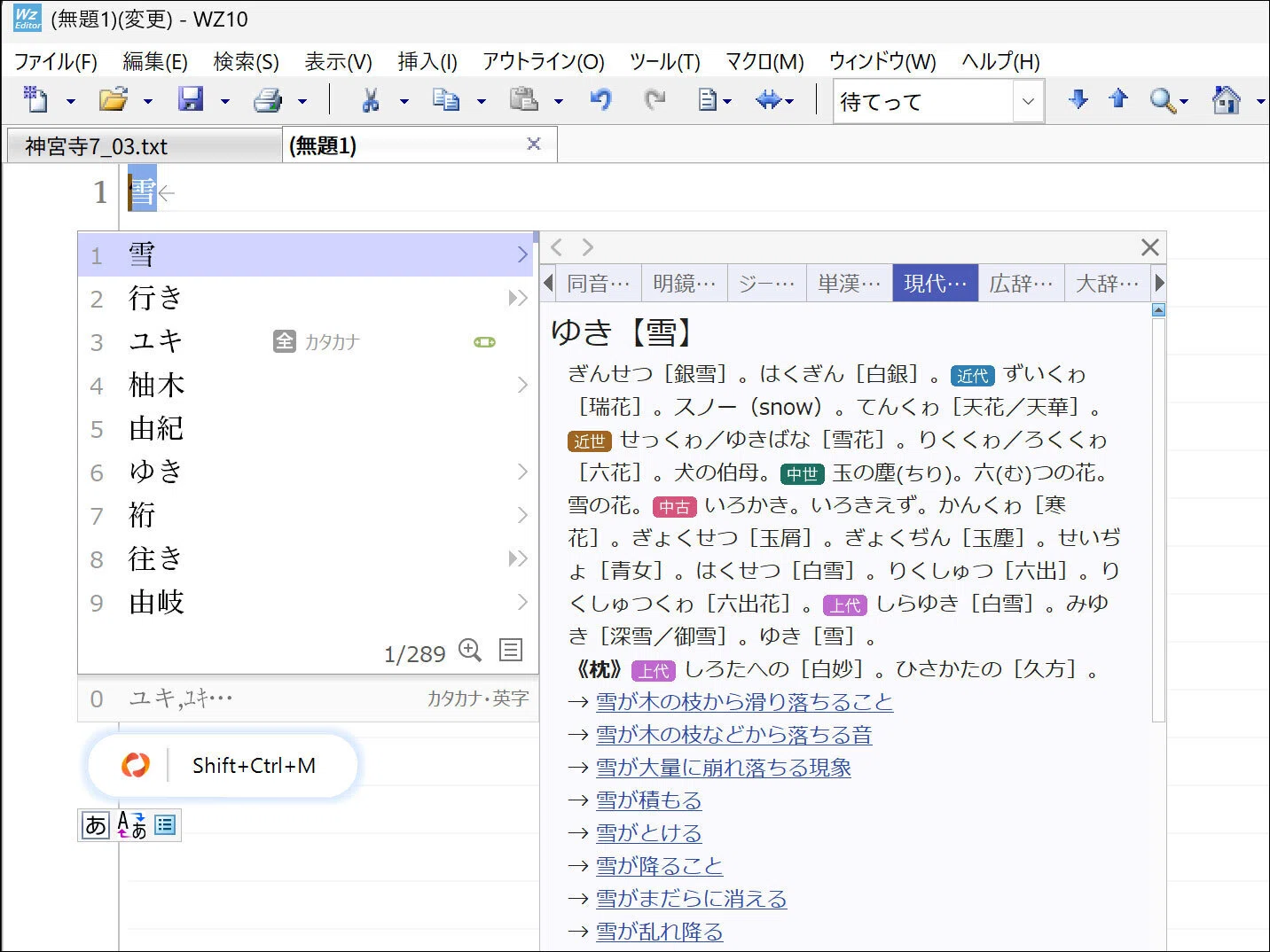
Task: Open the 編集(E) menu
Action: click(x=155, y=61)
